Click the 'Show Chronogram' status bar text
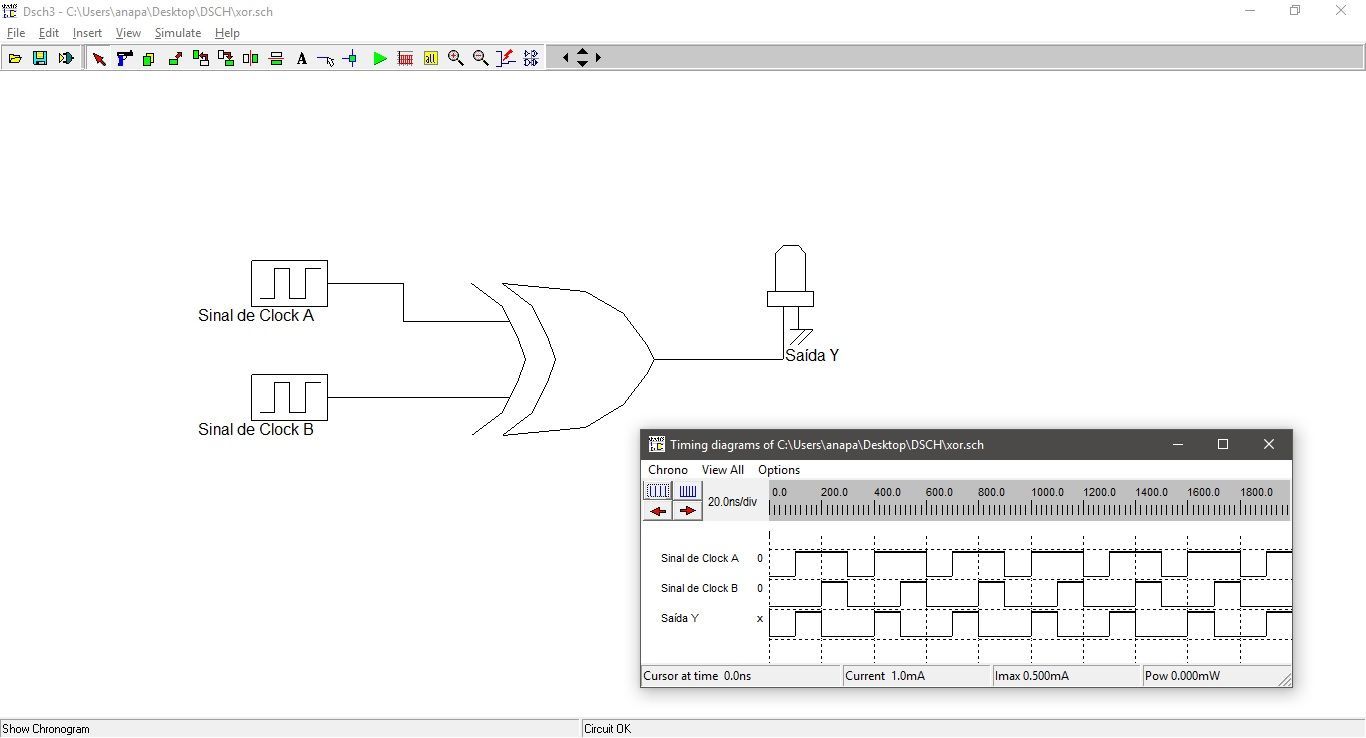 (x=46, y=729)
